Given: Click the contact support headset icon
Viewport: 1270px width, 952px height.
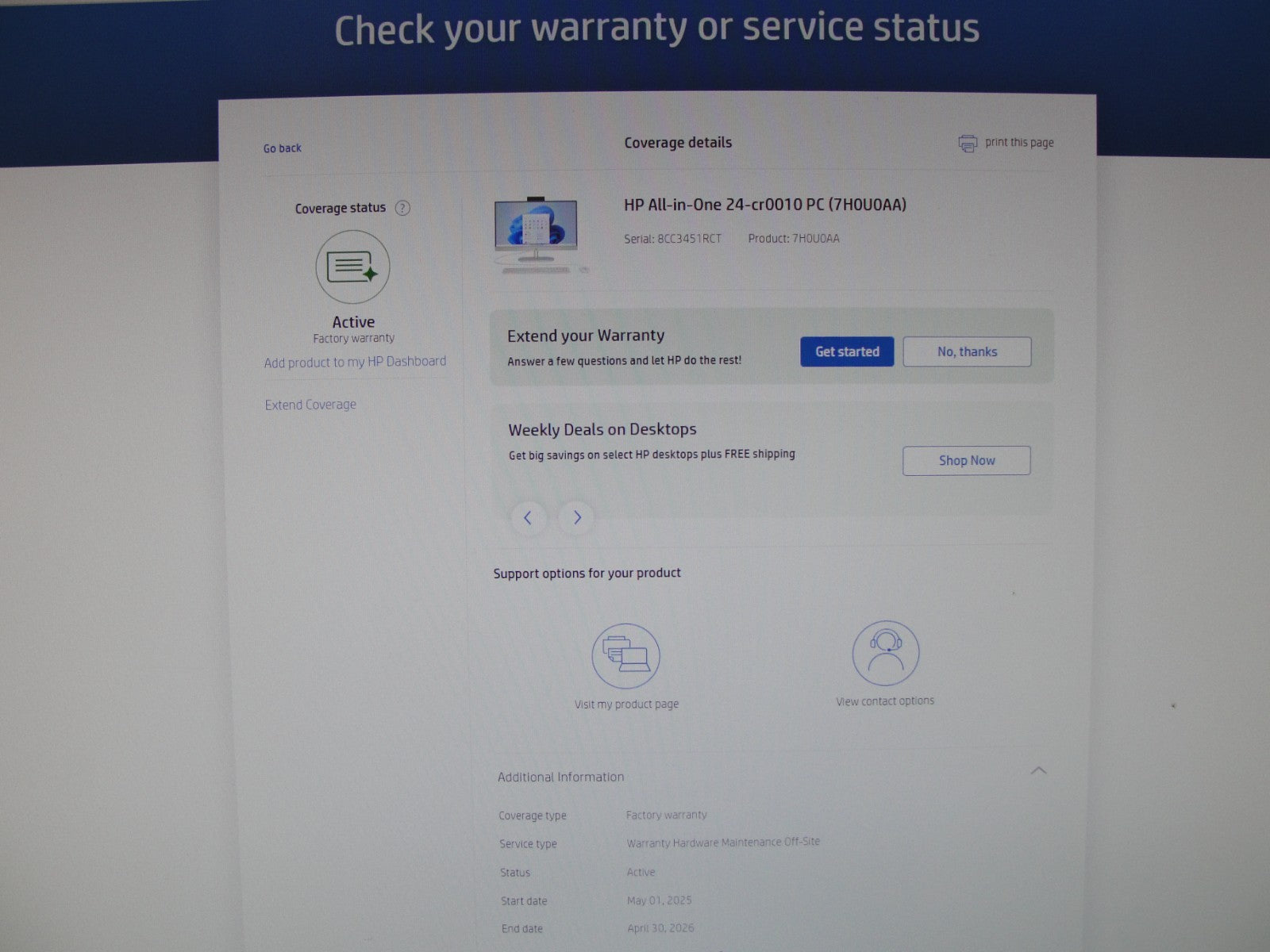Looking at the screenshot, I should [885, 653].
